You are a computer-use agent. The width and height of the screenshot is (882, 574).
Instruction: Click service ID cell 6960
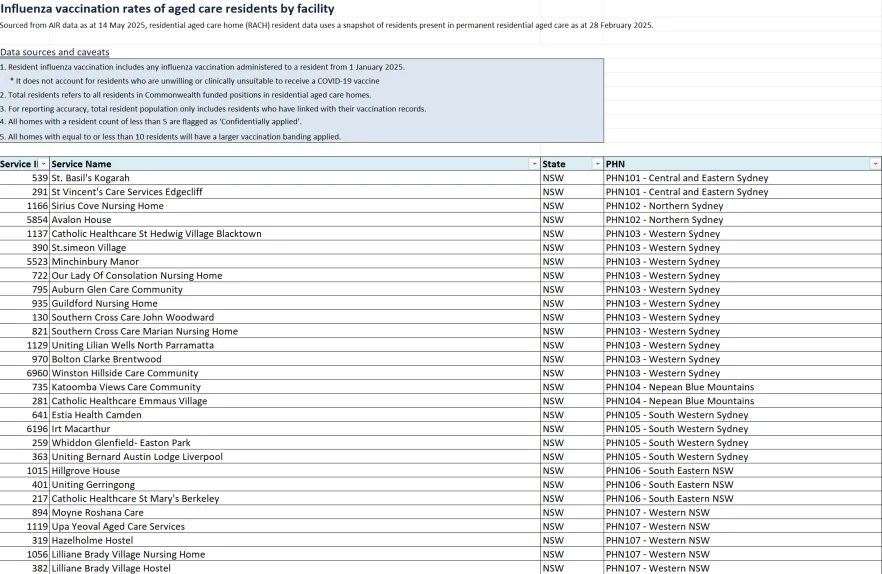pyautogui.click(x=25, y=373)
